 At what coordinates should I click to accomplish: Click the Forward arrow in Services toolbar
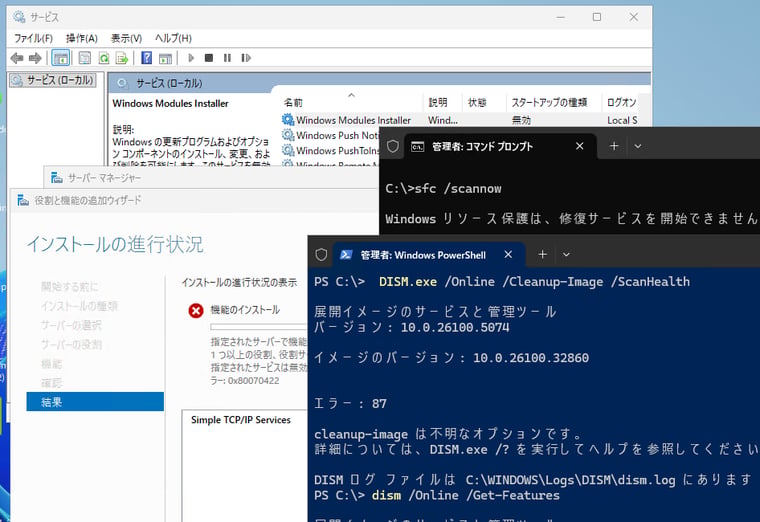pyautogui.click(x=35, y=58)
